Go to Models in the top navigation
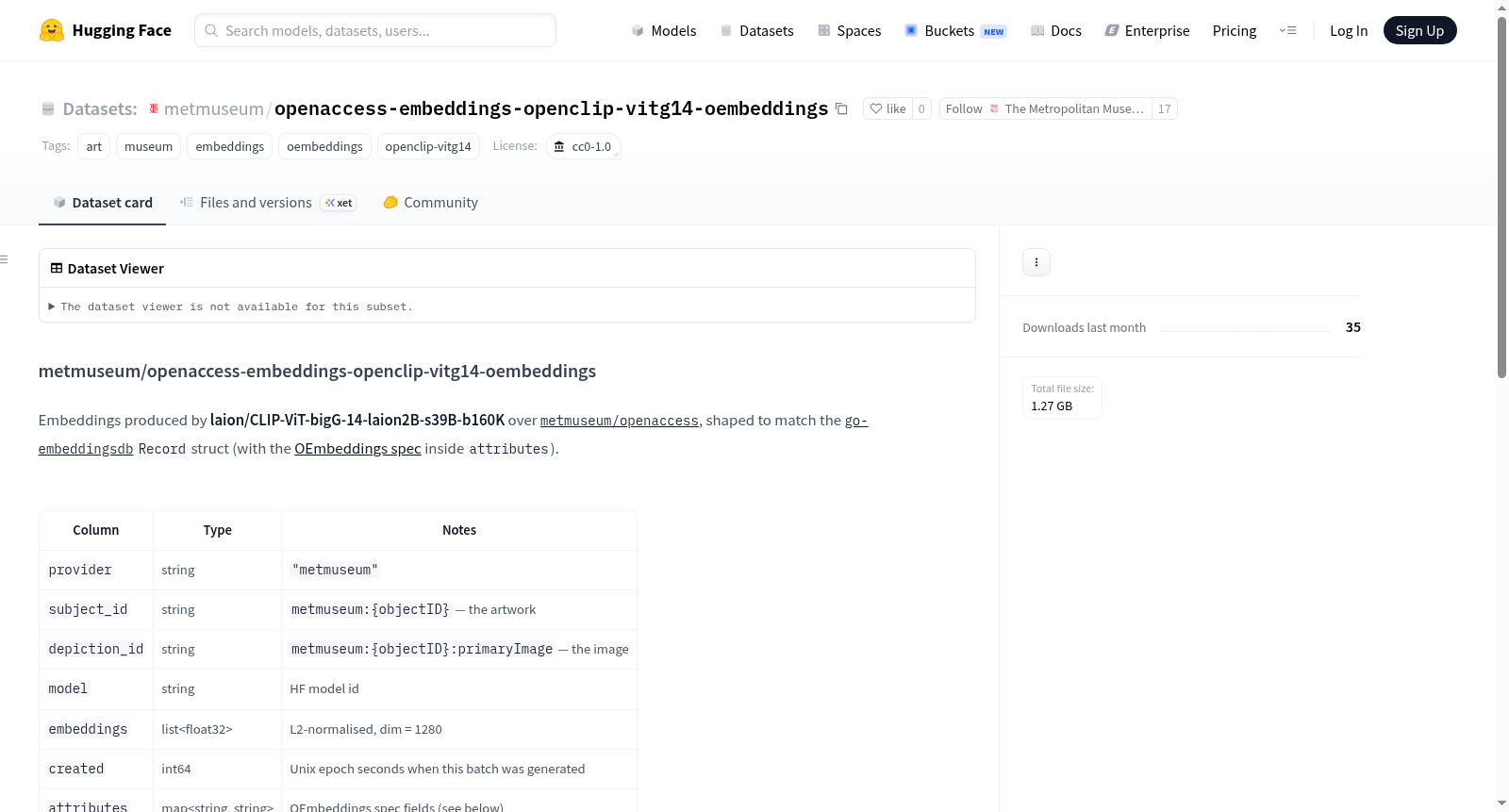The image size is (1509, 812). tap(664, 30)
